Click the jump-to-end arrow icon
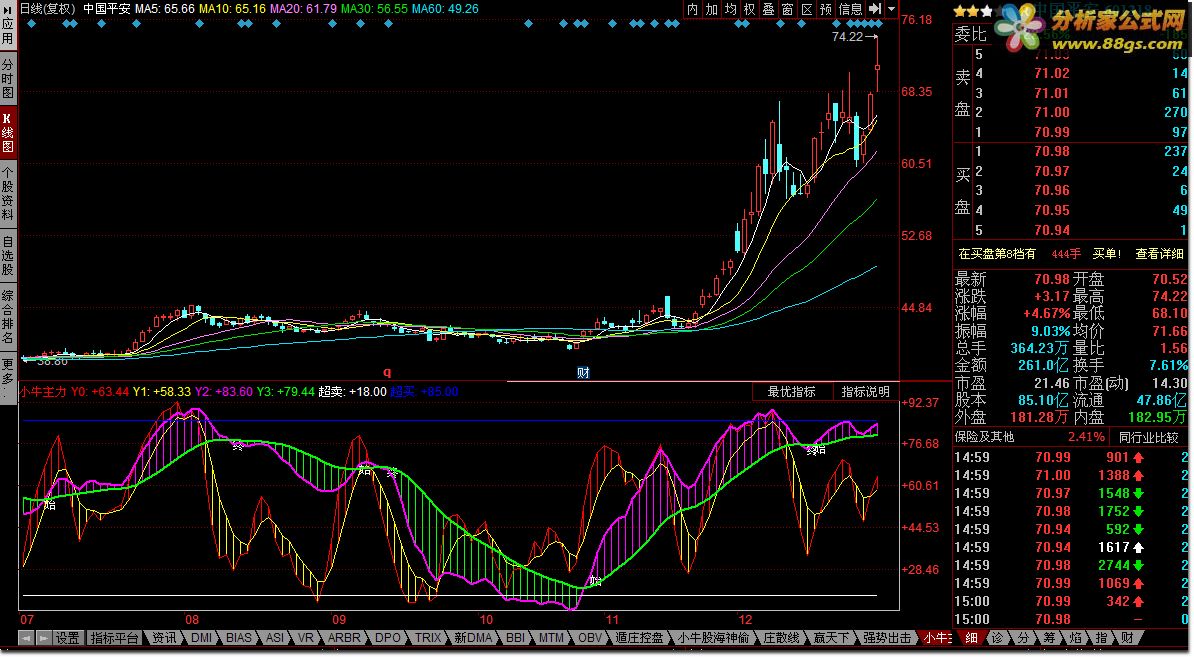The image size is (1194, 657). [x=875, y=9]
